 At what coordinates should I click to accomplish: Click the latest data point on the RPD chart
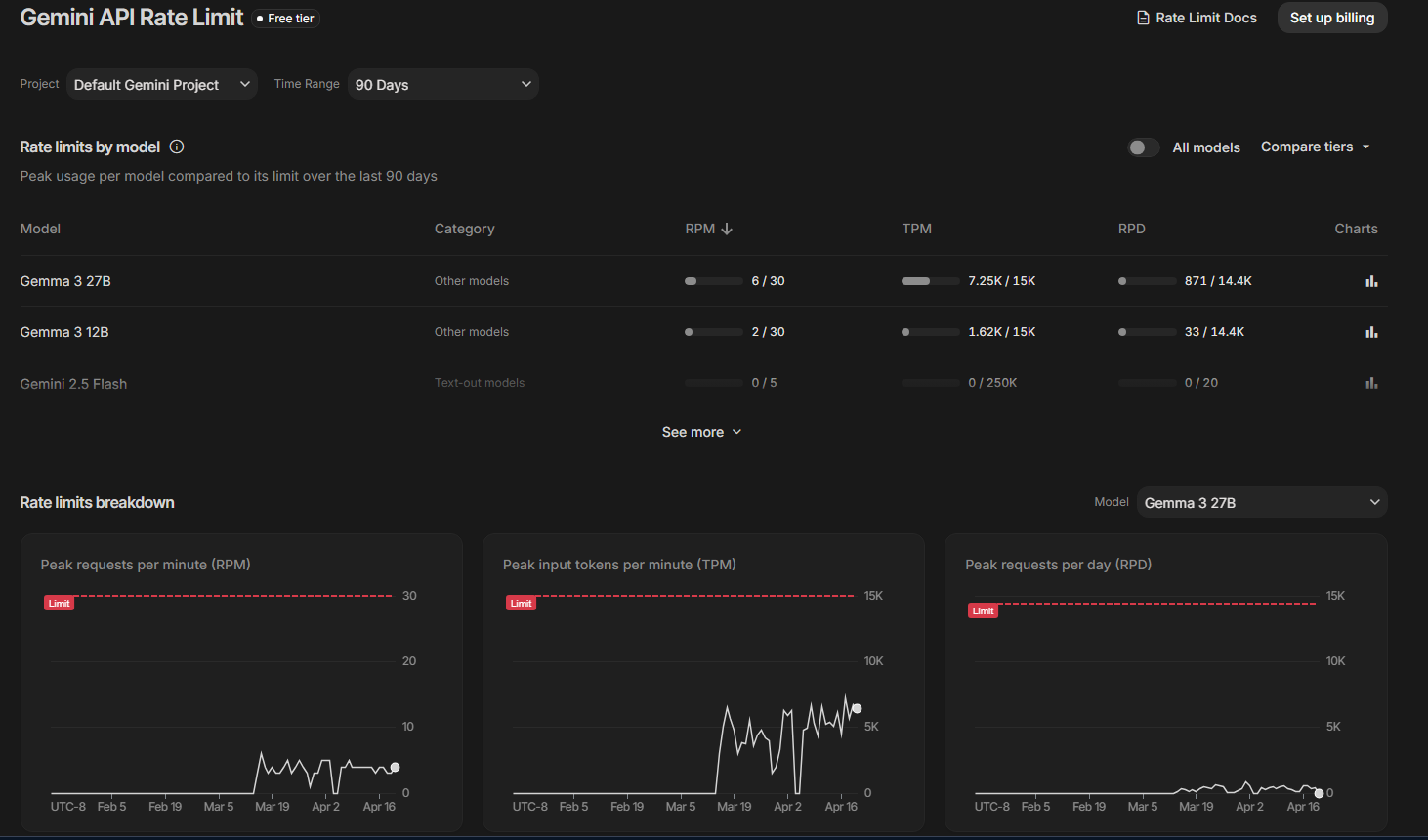point(1319,793)
